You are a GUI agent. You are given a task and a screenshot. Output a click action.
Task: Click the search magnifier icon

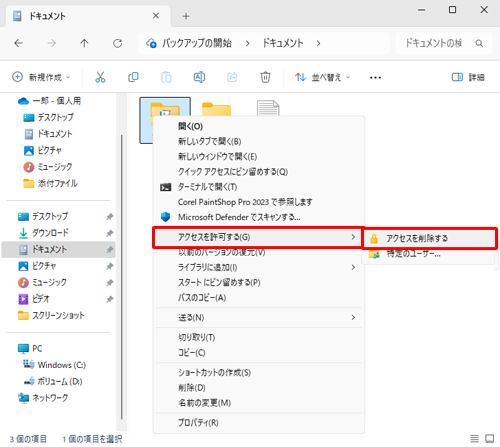click(x=479, y=43)
